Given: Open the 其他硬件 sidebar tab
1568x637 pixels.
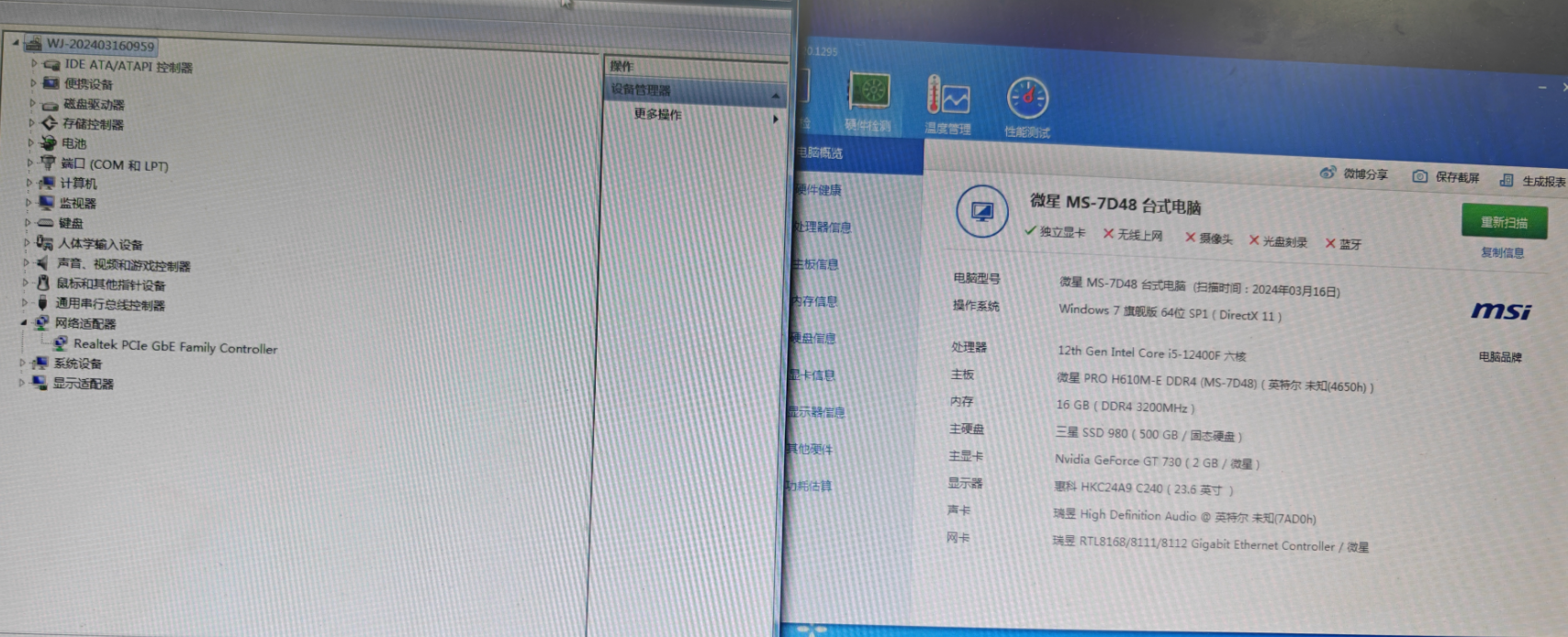Looking at the screenshot, I should (809, 449).
